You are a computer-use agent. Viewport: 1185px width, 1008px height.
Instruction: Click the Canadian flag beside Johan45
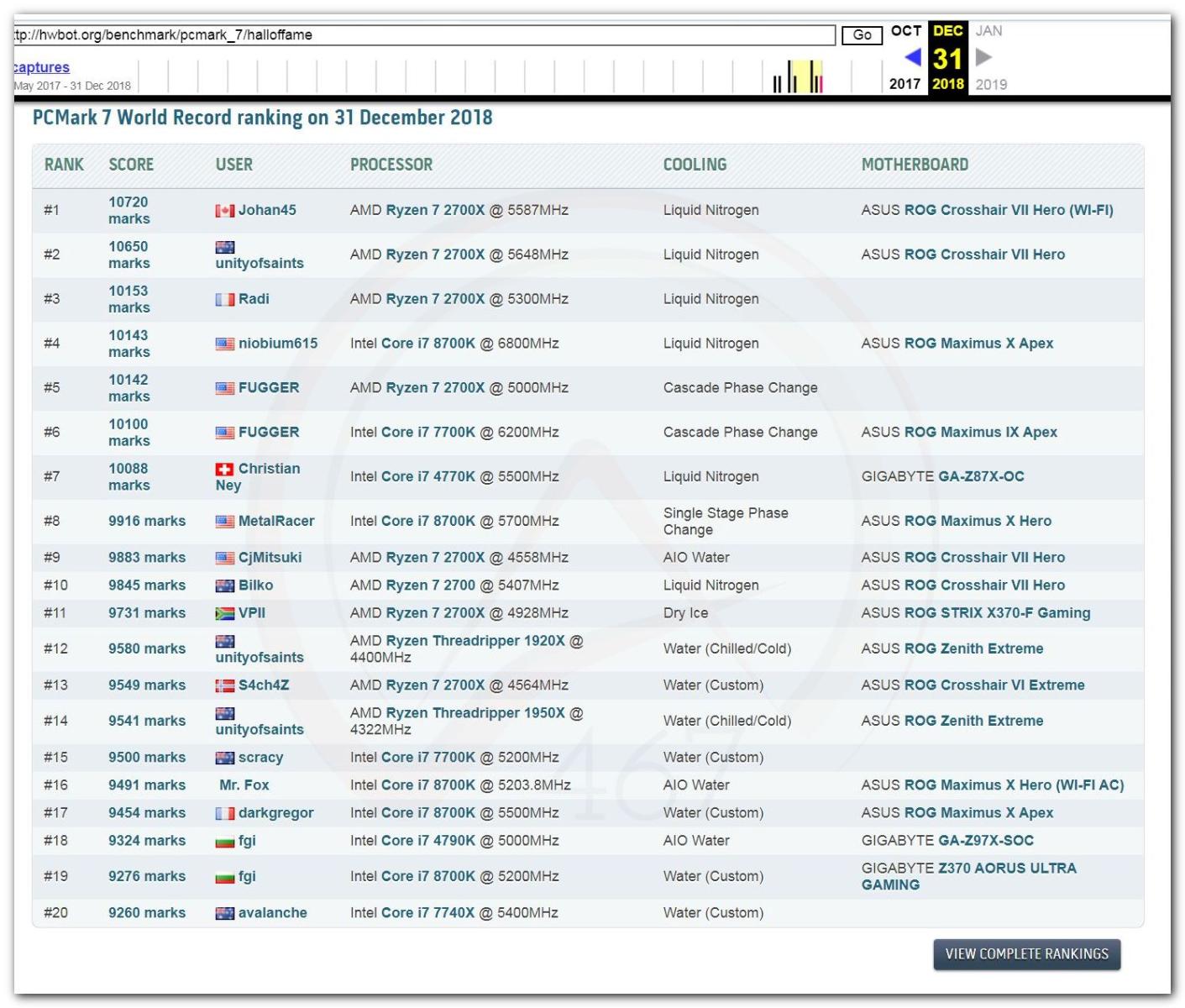[x=224, y=211]
